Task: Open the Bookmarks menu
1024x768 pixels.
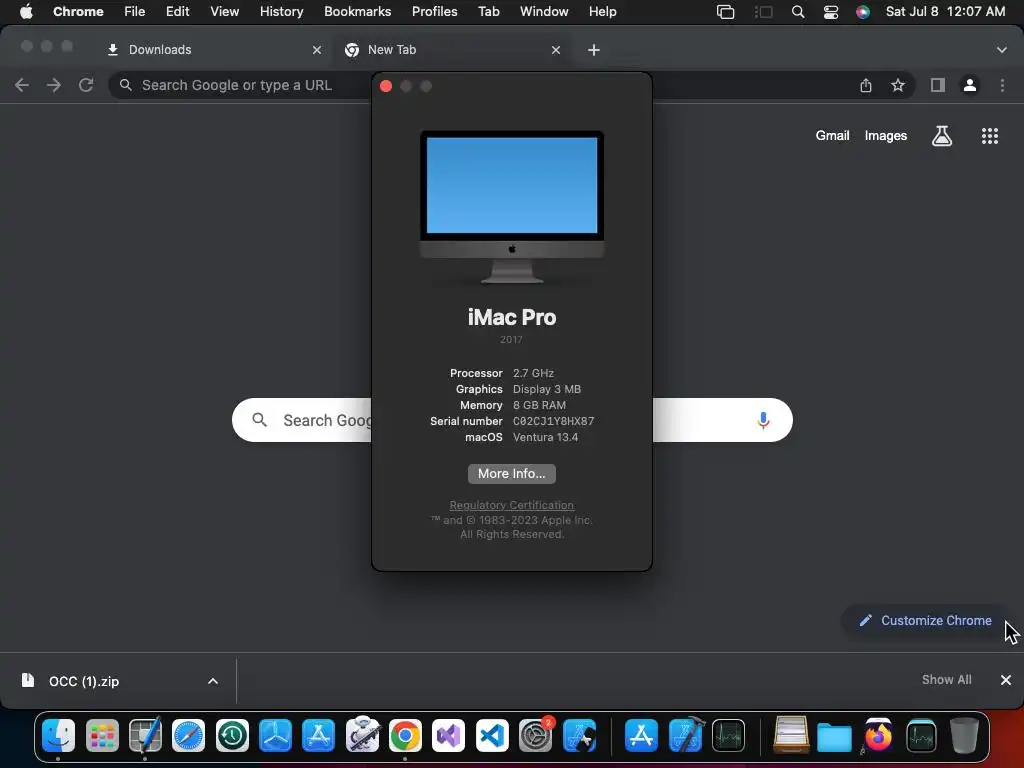Action: 357,12
